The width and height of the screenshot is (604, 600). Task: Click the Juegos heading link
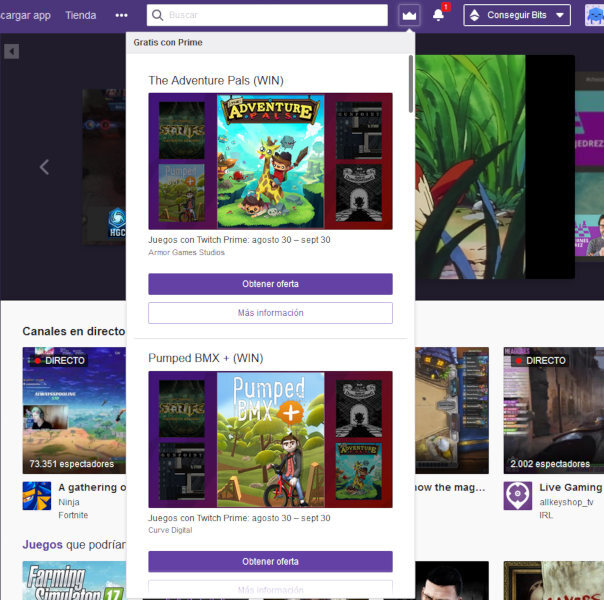(x=42, y=545)
